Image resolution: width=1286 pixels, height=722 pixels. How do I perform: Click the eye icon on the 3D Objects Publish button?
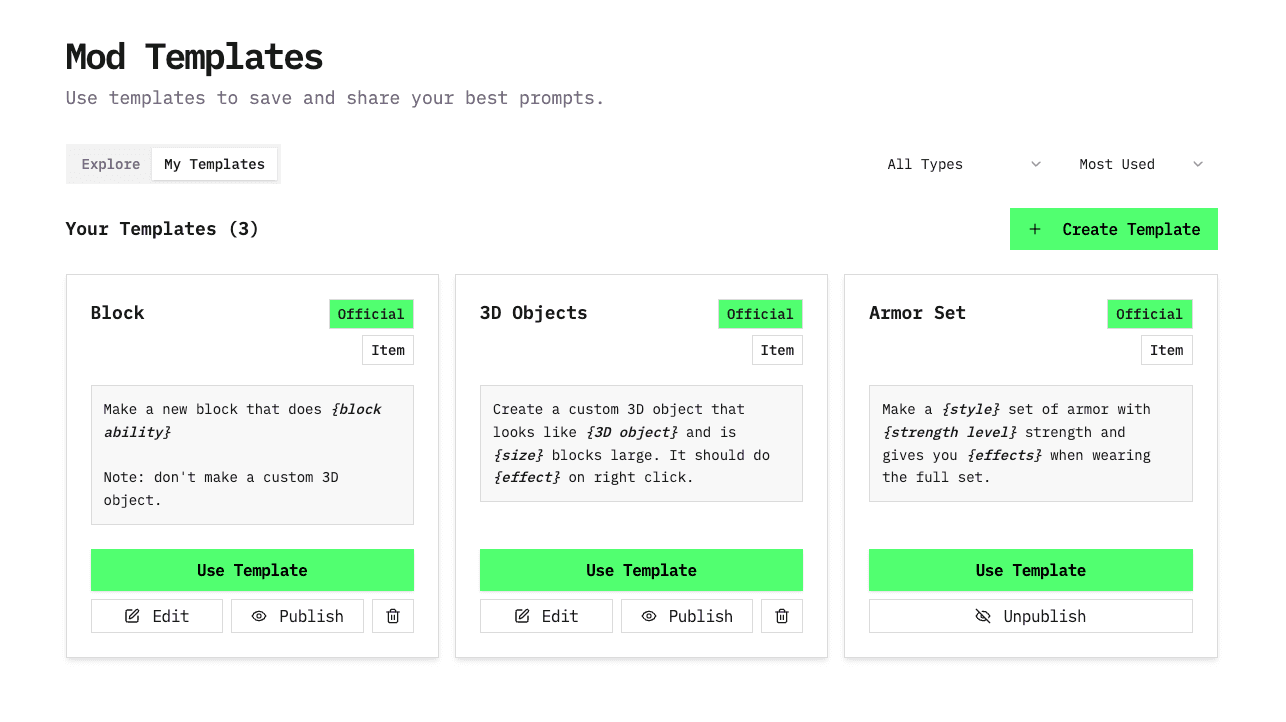[x=649, y=616]
